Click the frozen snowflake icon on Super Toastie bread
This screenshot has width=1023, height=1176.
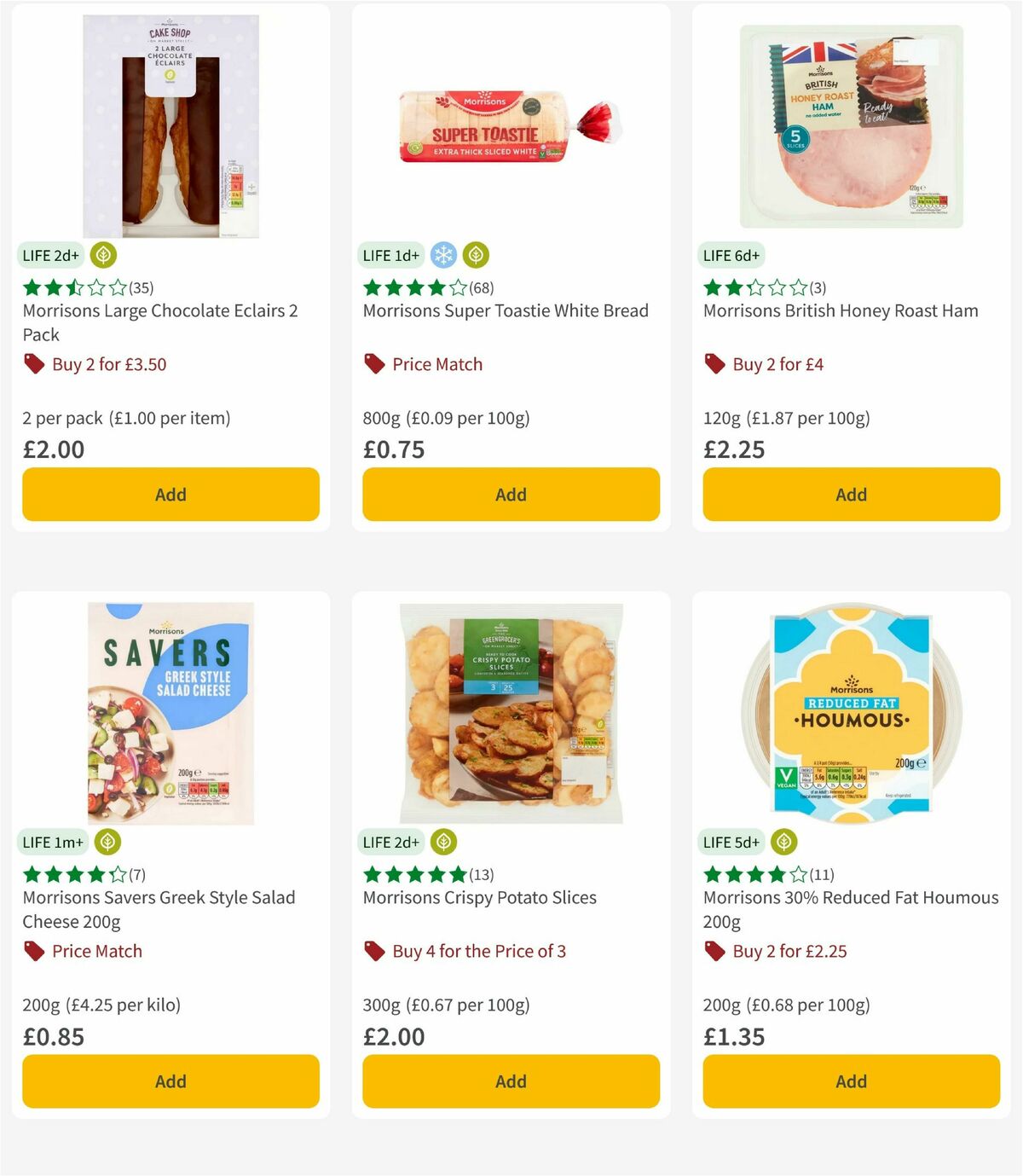(442, 254)
